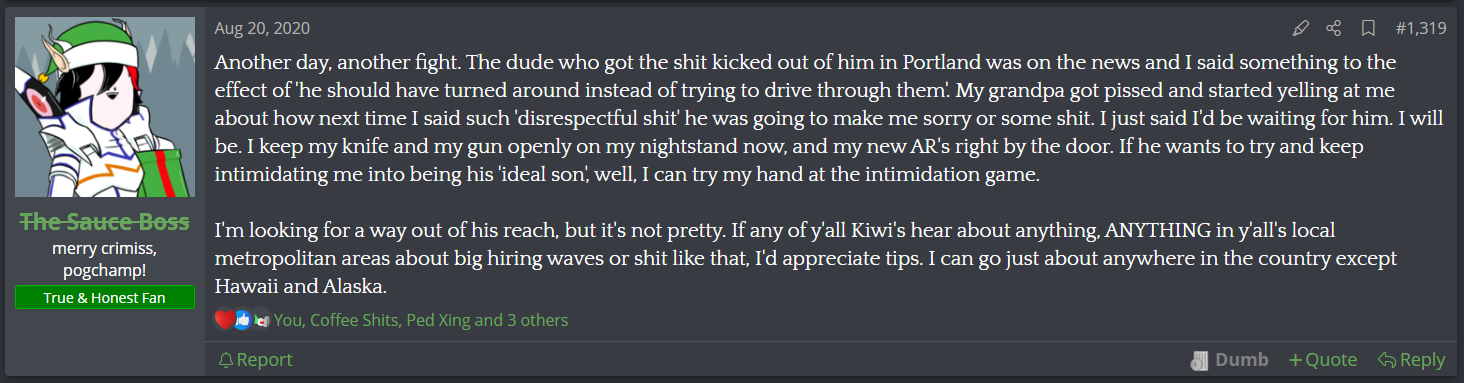1464x383 pixels.
Task: Click the red heart reaction icon
Action: coord(224,320)
